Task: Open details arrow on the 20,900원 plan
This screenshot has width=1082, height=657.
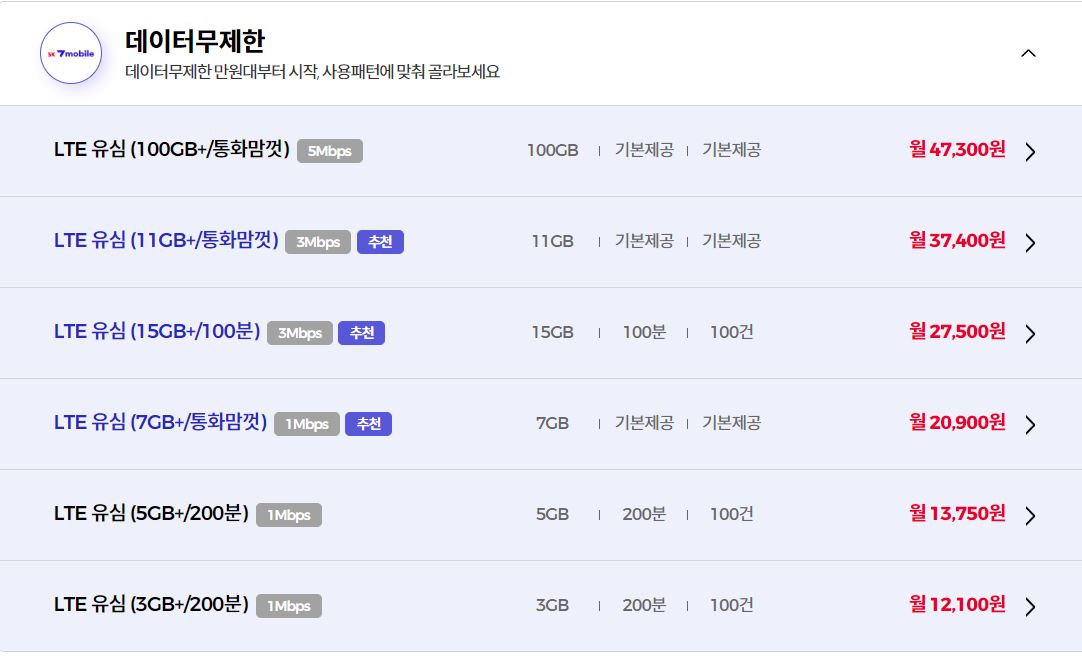Action: 1030,424
